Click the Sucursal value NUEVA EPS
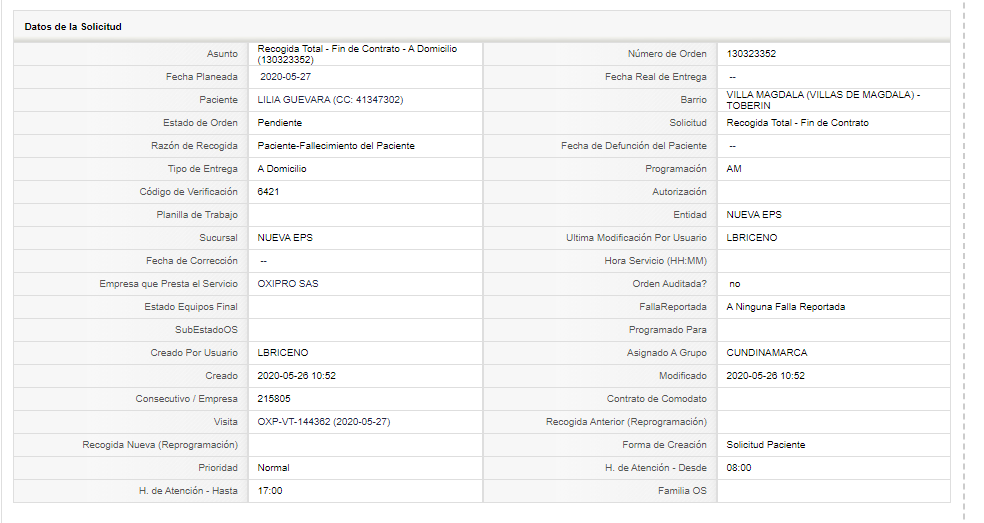The width and height of the screenshot is (984, 523). pos(285,238)
